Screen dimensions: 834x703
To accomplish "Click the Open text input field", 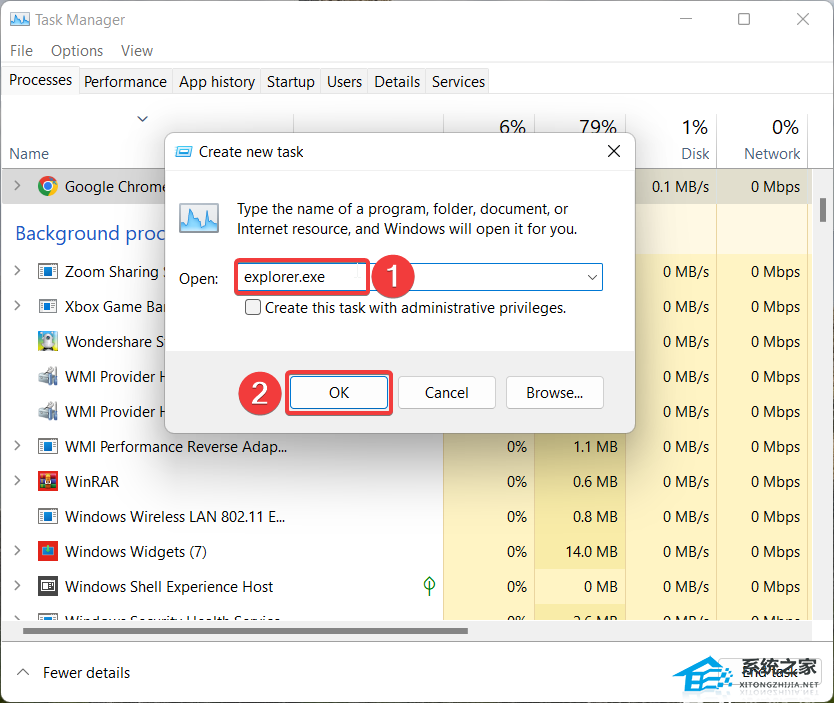I will [419, 277].
